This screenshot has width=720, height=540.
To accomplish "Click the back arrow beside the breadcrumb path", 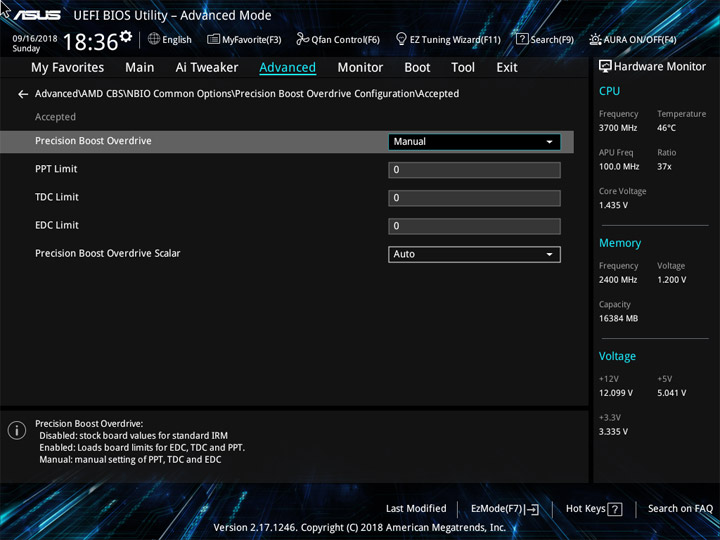I will click(x=22, y=94).
